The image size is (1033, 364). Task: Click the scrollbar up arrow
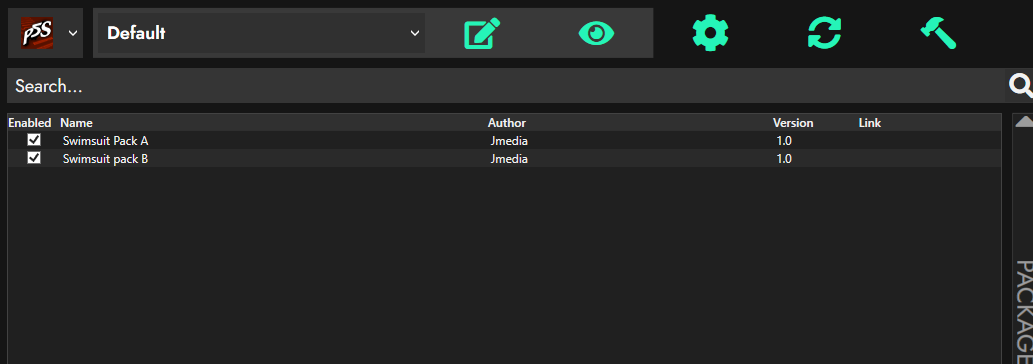pyautogui.click(x=1023, y=122)
